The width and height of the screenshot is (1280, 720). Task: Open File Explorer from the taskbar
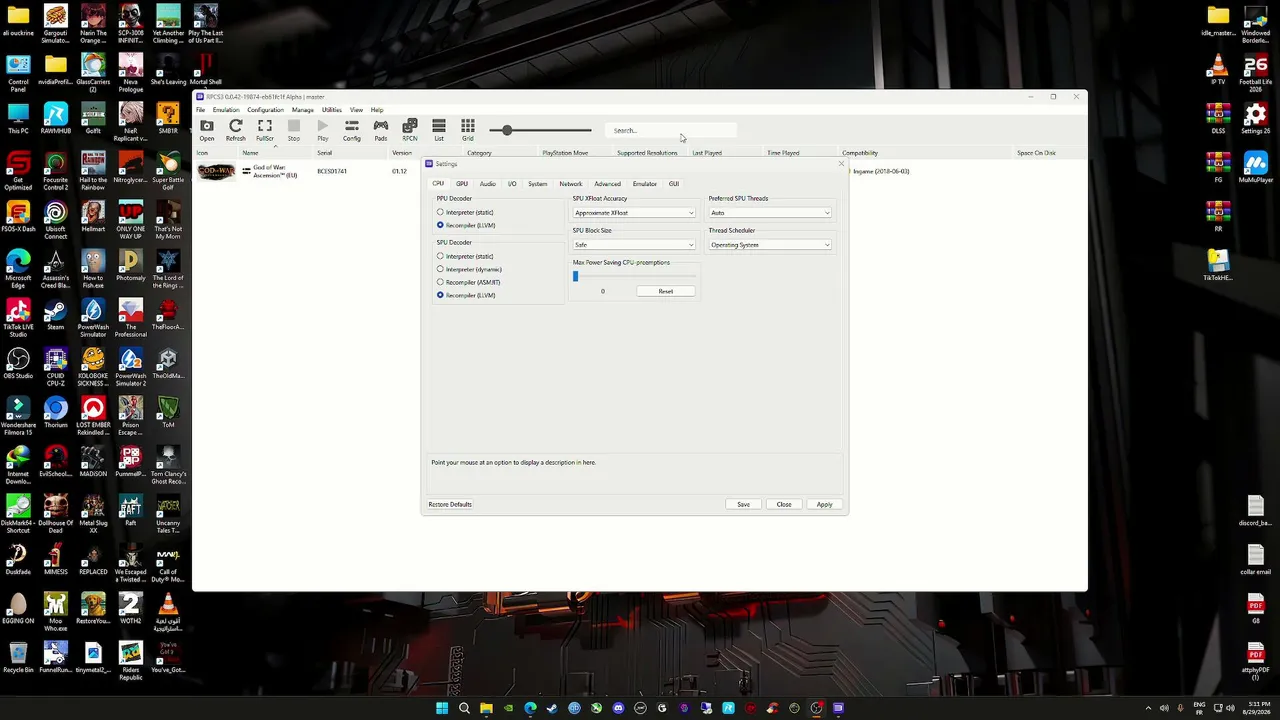click(486, 708)
